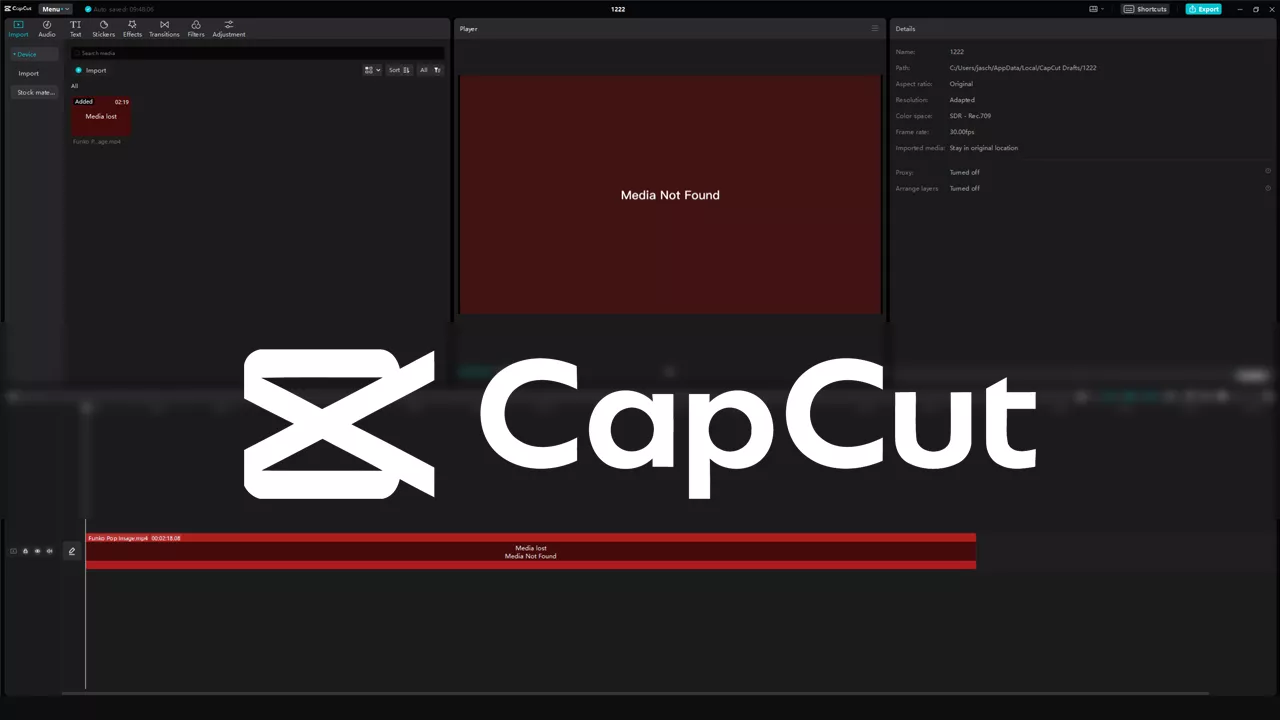Open the media view mode dropdown
Image resolution: width=1280 pixels, height=720 pixels.
pos(371,70)
